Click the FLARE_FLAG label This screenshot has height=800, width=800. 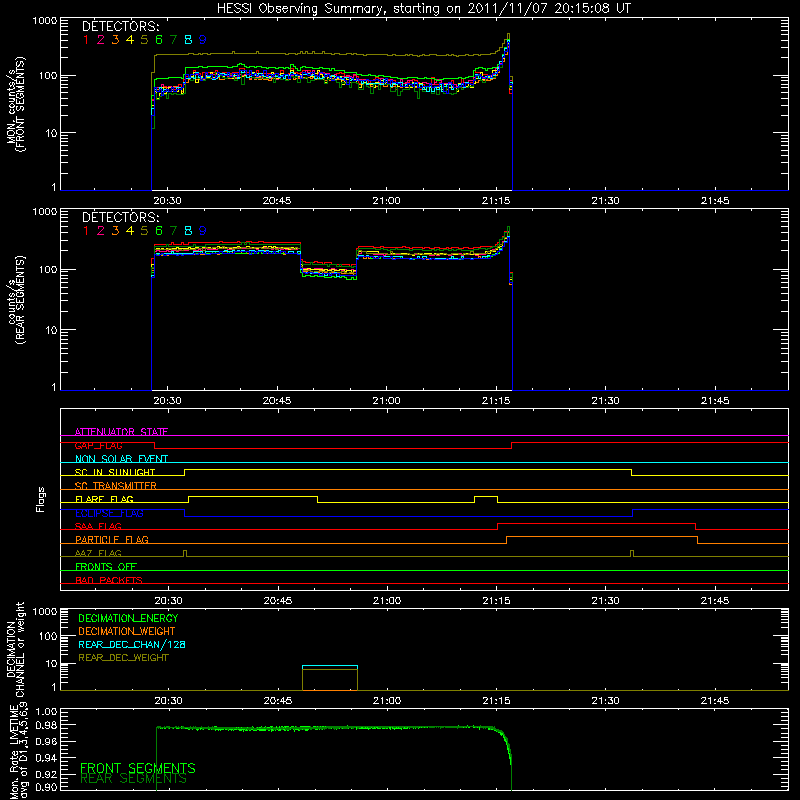pos(104,499)
